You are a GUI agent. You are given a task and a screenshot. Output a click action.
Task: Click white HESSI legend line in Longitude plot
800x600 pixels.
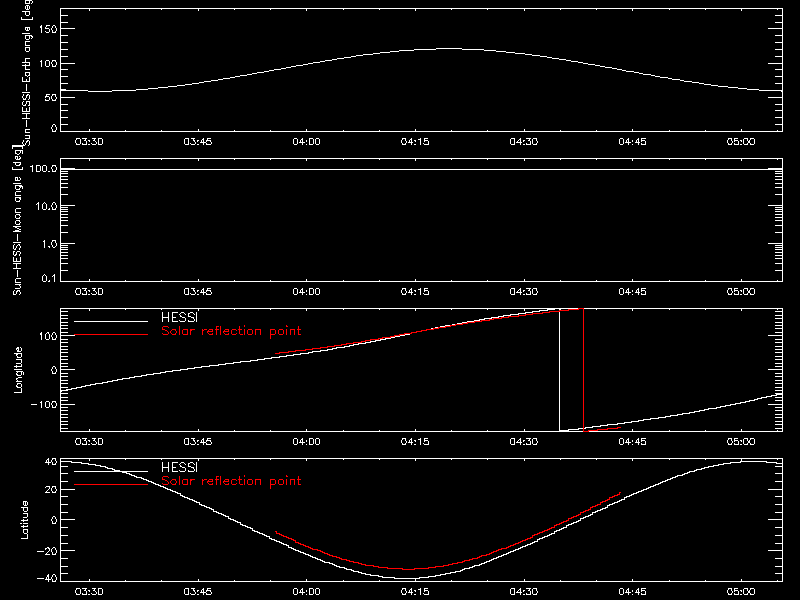(111, 321)
